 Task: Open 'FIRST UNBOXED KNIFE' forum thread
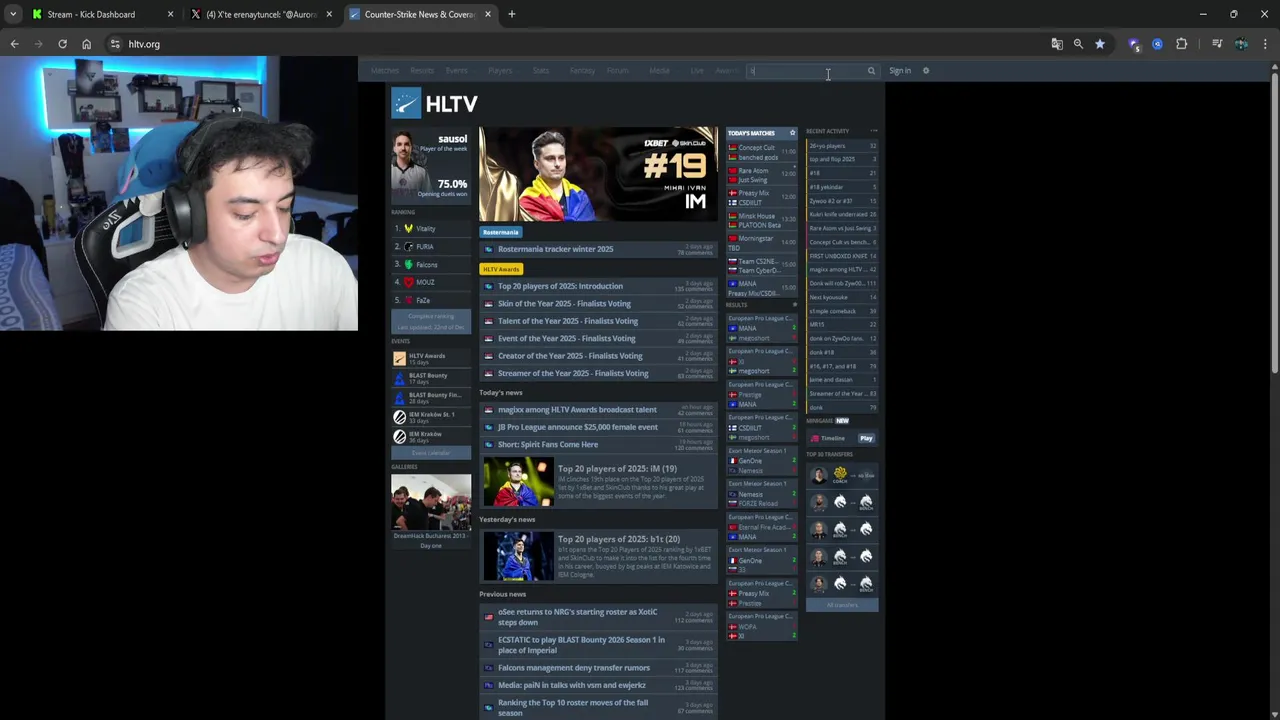point(842,256)
